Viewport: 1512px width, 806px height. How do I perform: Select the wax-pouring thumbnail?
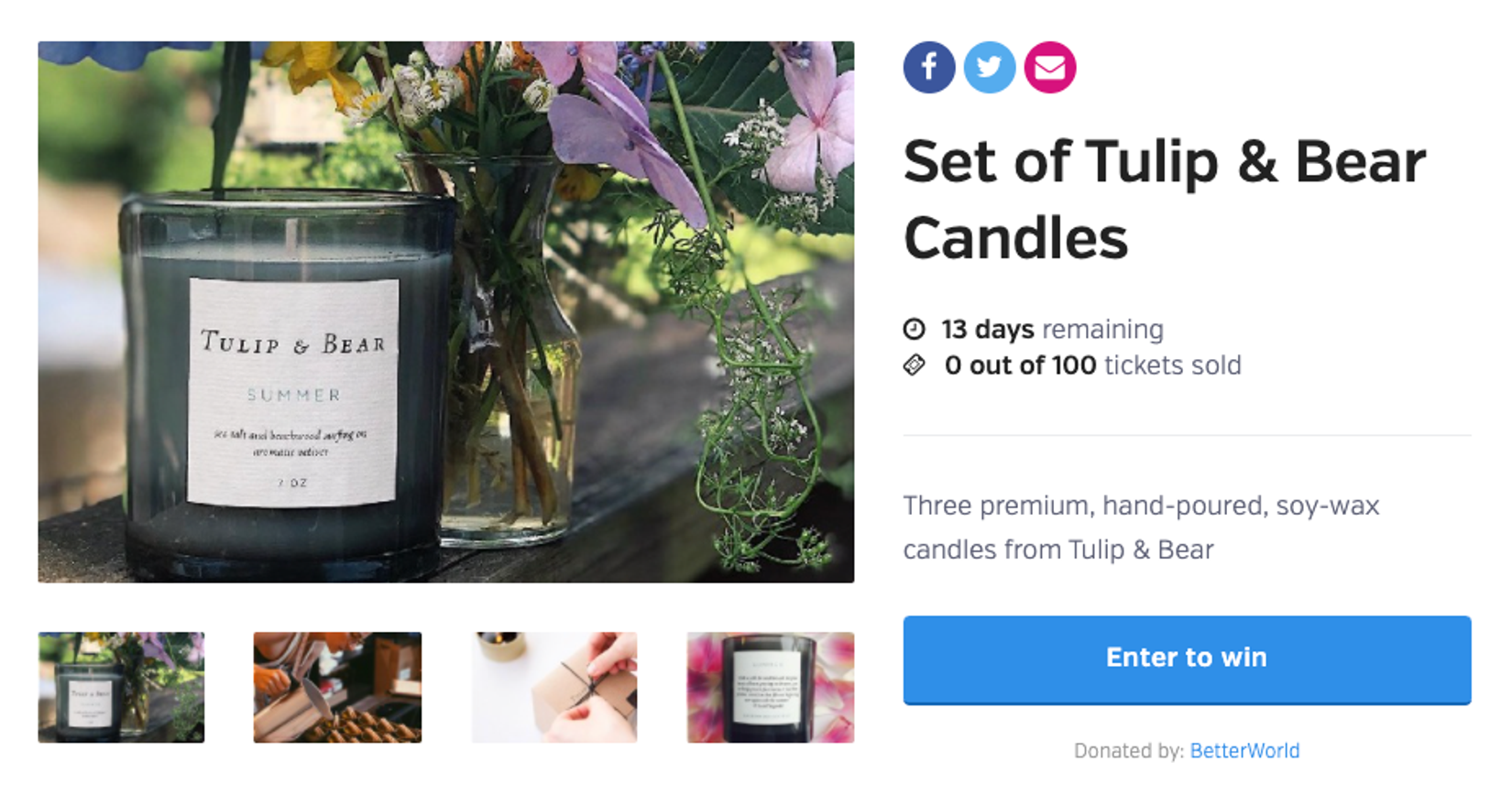click(337, 687)
